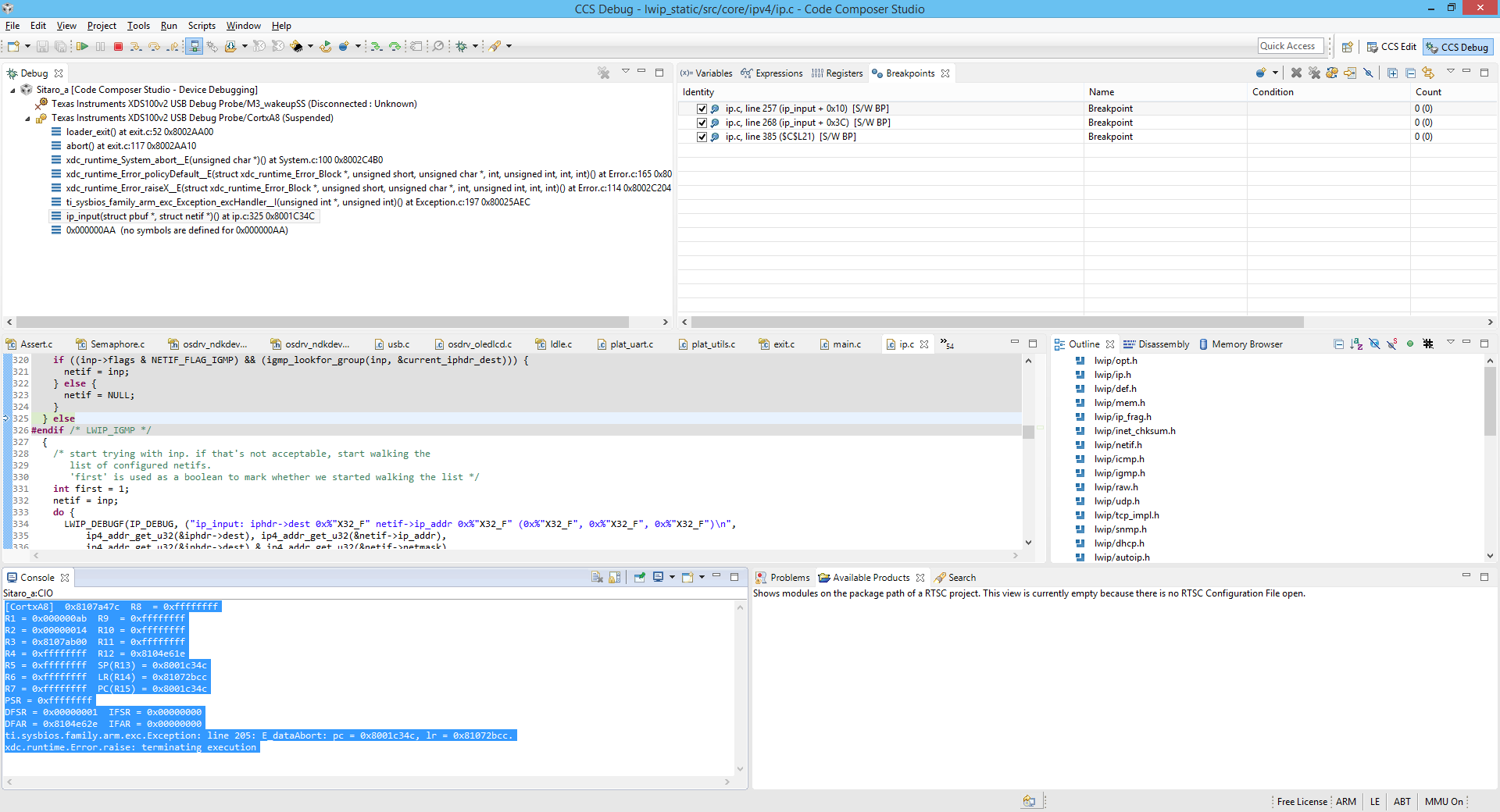Click the Clear Console icon

(597, 577)
